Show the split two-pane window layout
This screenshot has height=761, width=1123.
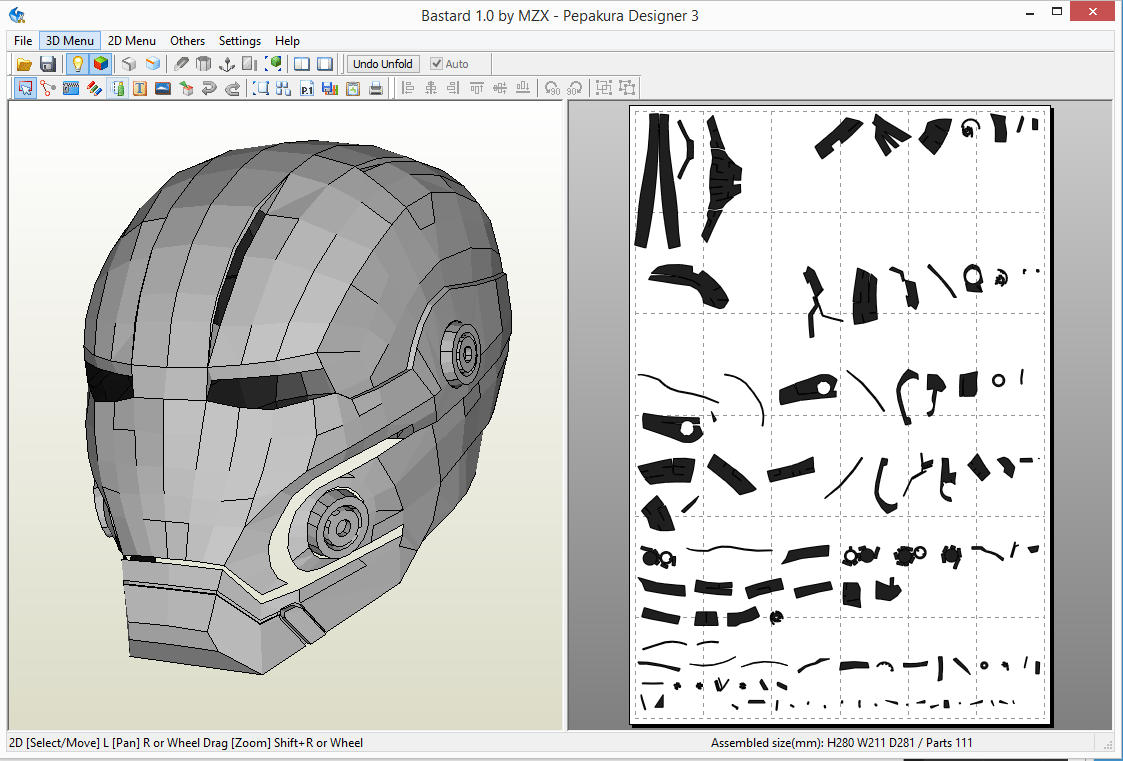point(302,64)
